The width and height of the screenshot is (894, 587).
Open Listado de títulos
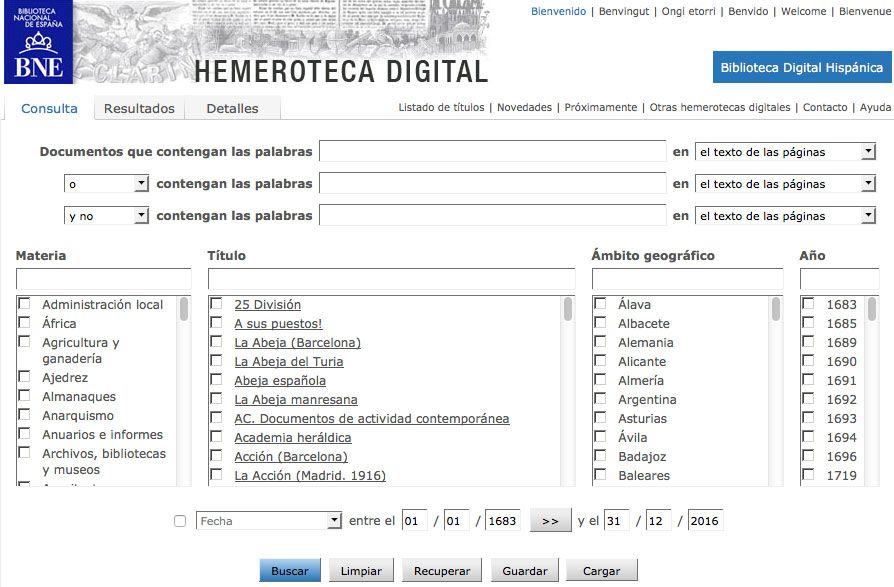[x=441, y=107]
